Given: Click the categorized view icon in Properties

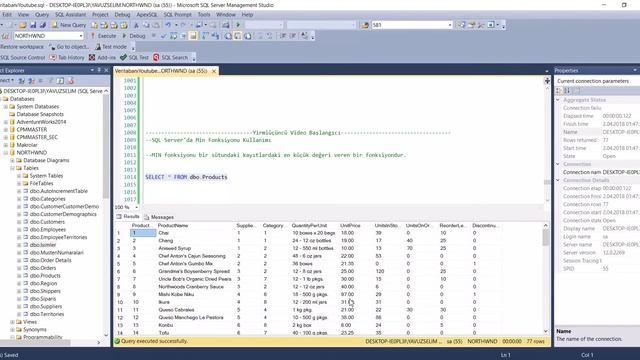Looking at the screenshot, I should click(559, 90).
